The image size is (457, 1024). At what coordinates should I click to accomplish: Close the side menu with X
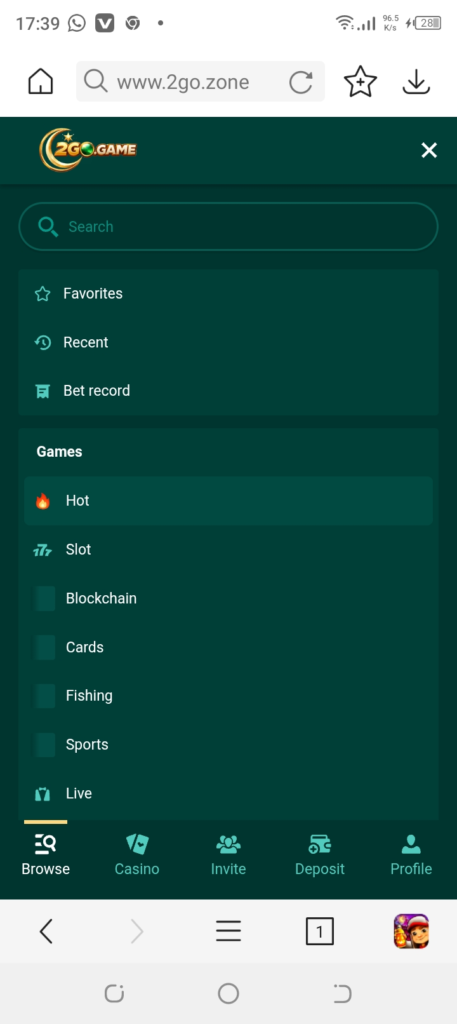[x=429, y=150]
